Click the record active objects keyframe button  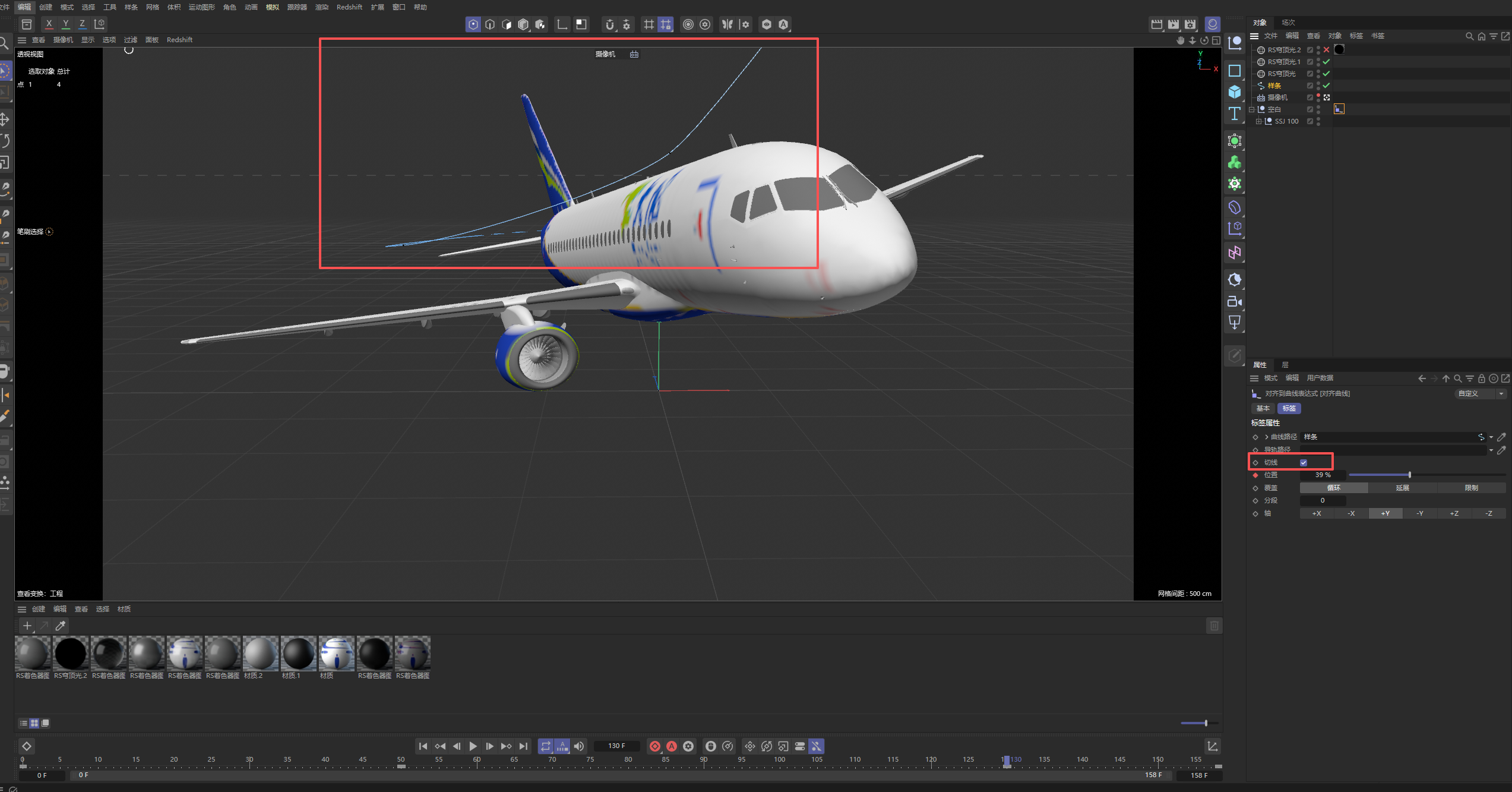pos(655,746)
